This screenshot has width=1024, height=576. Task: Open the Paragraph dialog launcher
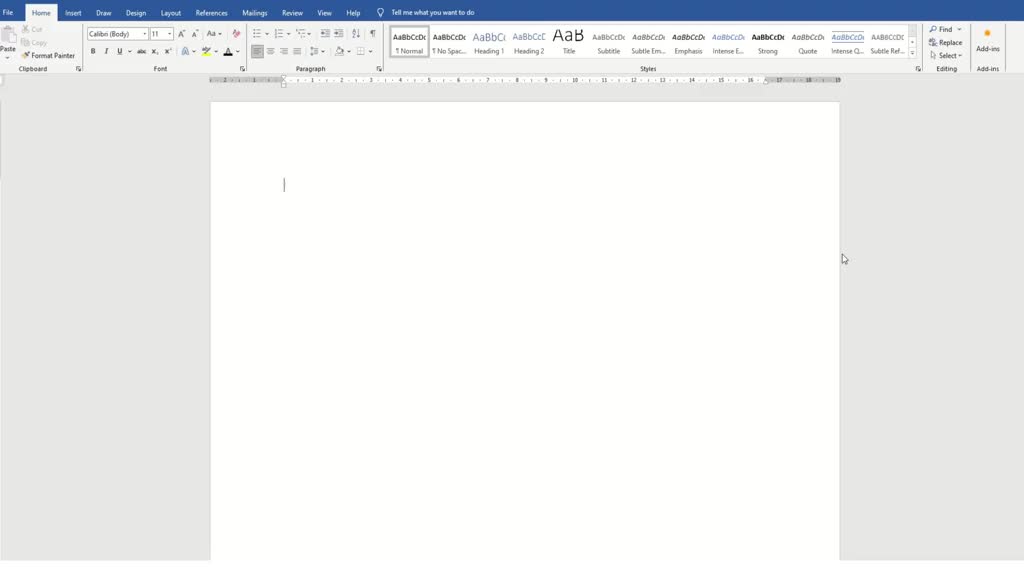click(x=379, y=69)
